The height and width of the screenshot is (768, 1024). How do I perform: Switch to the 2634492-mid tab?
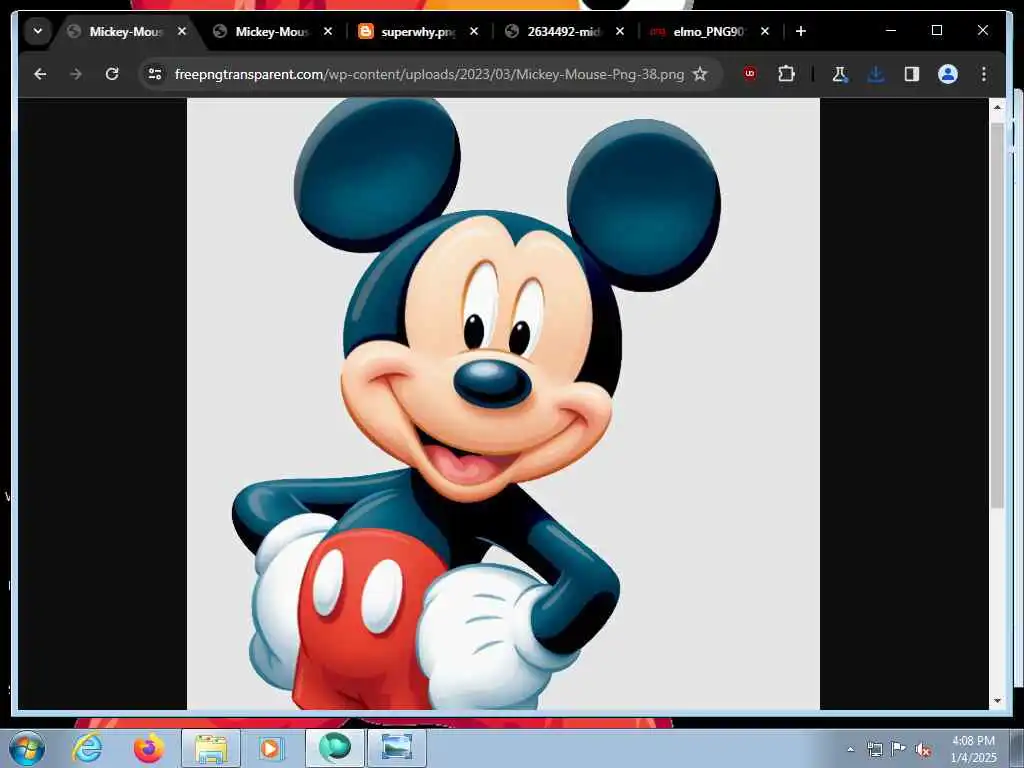click(564, 31)
